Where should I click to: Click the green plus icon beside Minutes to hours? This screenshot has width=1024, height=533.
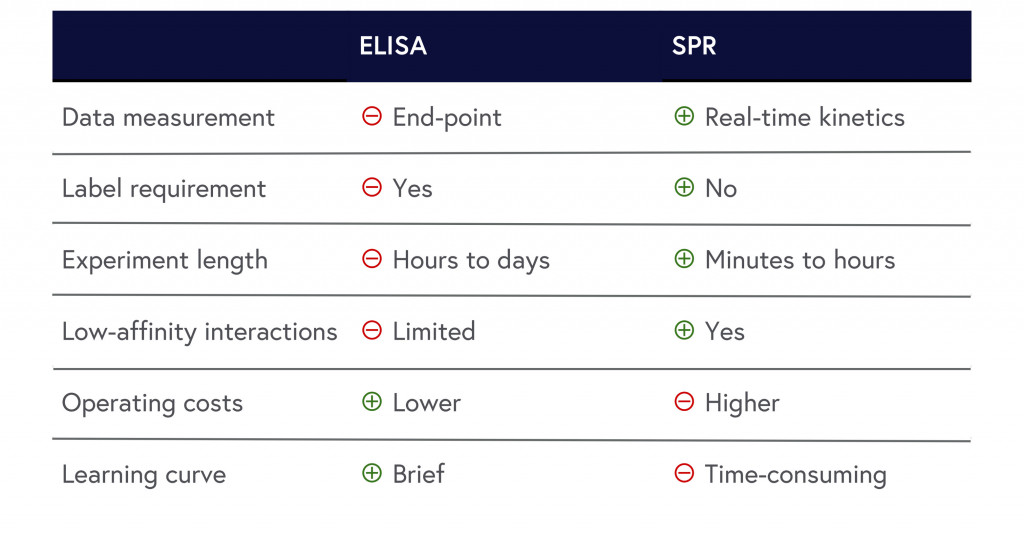tap(684, 259)
